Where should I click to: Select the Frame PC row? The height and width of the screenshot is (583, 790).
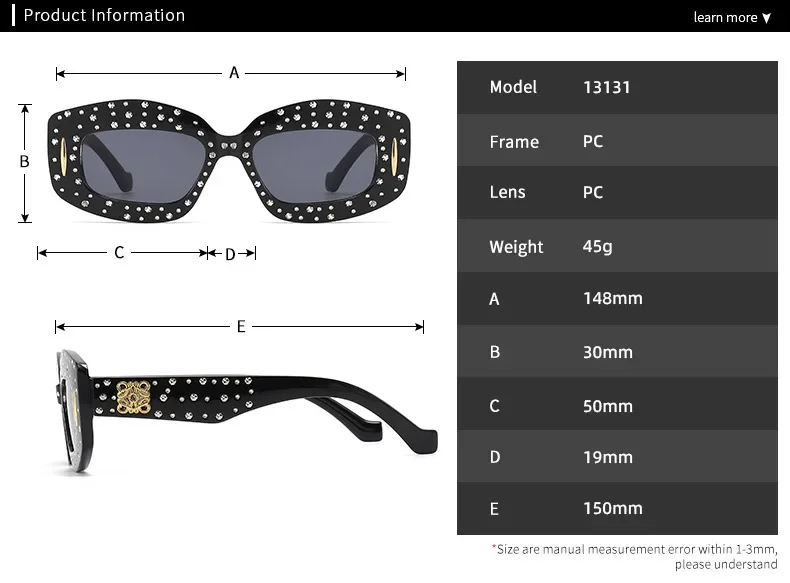coord(617,141)
